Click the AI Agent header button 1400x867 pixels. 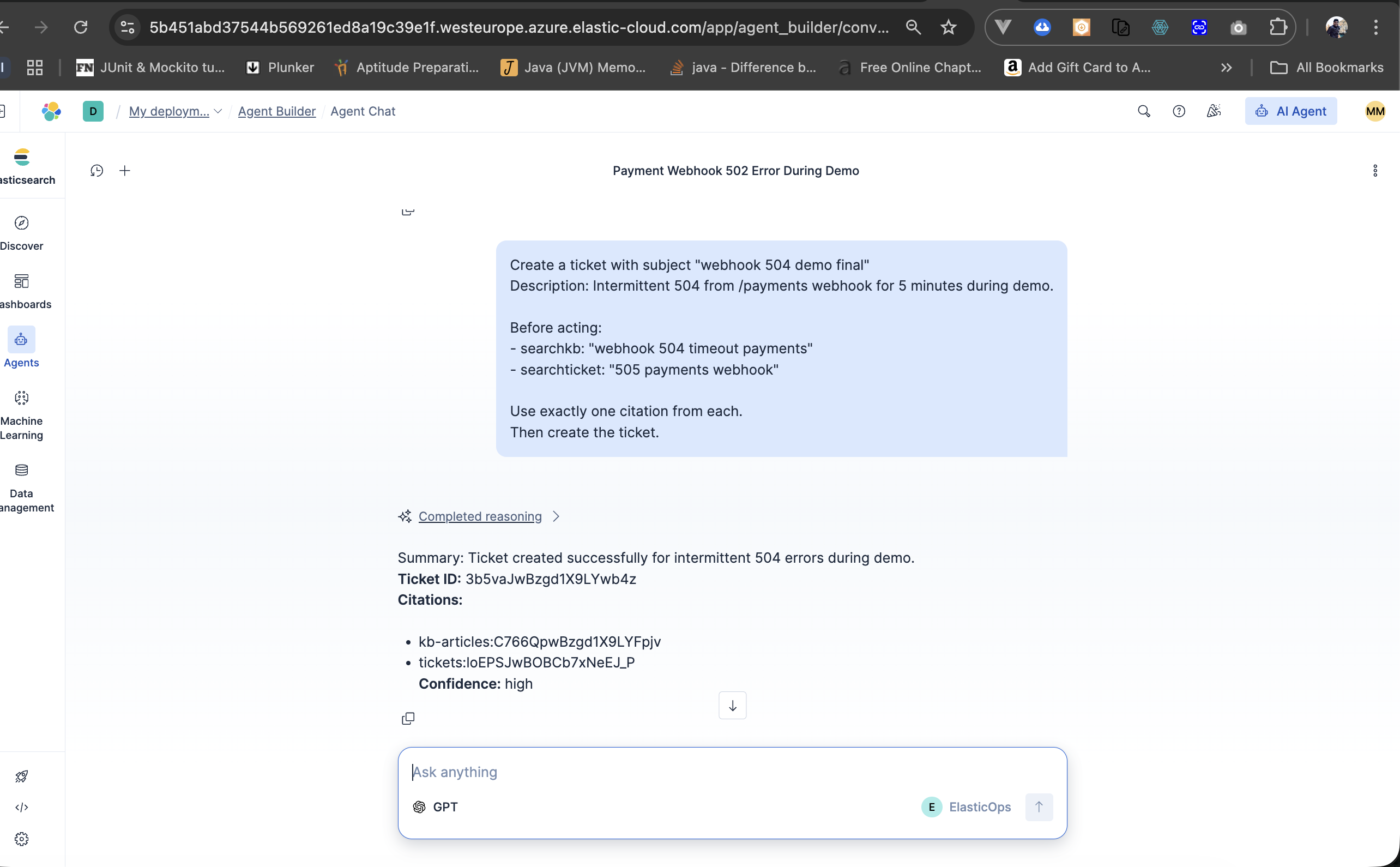(x=1290, y=111)
